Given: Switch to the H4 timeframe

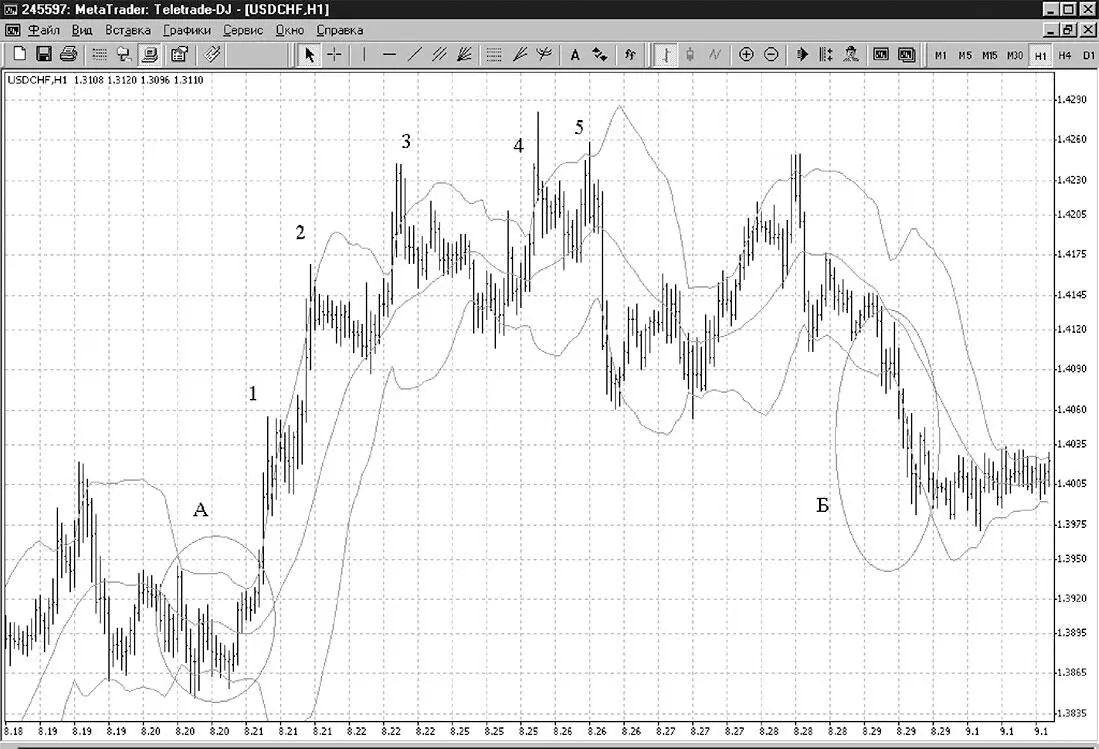Looking at the screenshot, I should (1065, 55).
